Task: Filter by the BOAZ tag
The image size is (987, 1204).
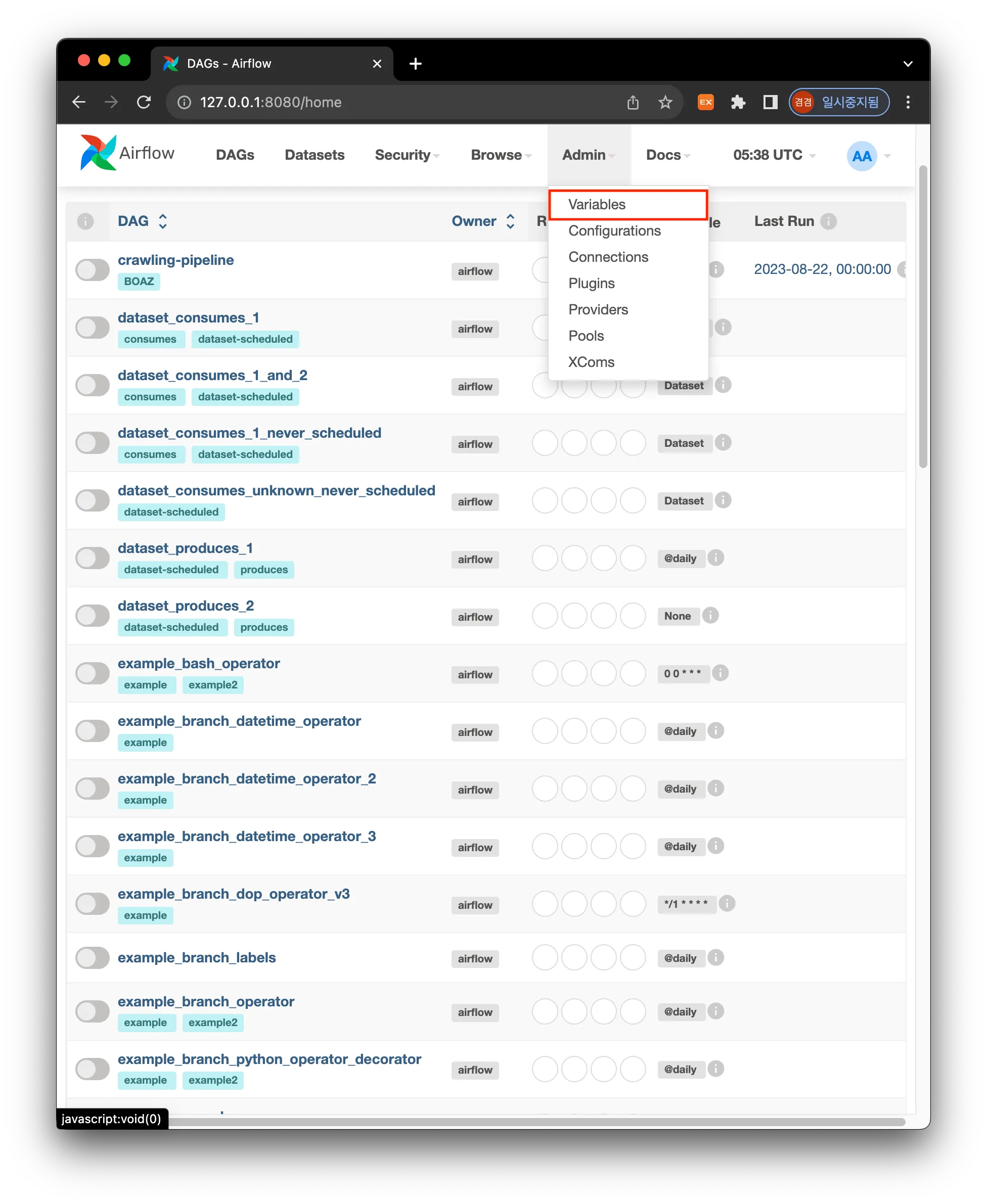Action: coord(139,282)
